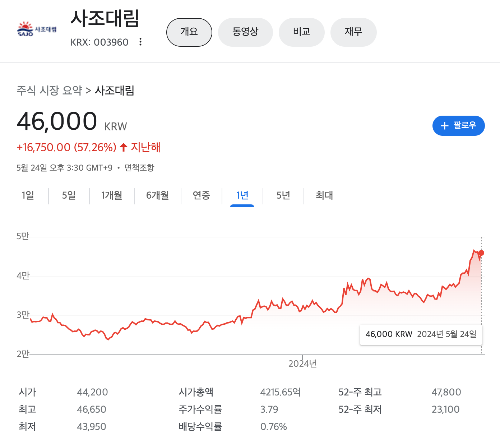
Task: Select the 1년 chart range
Action: [x=242, y=195]
